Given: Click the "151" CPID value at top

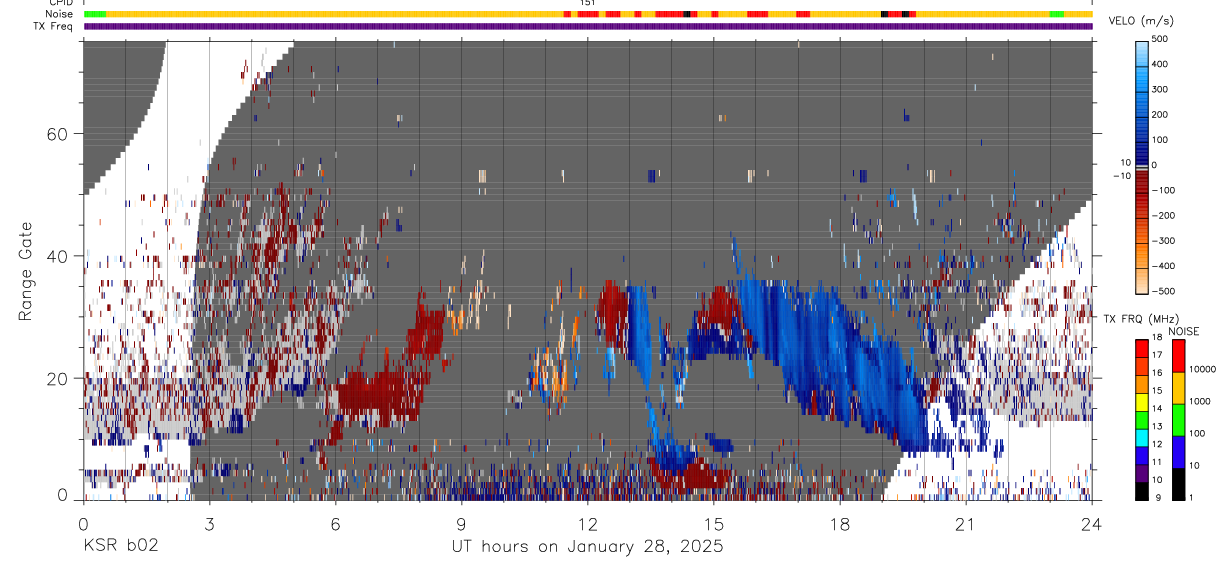Looking at the screenshot, I should coord(588,4).
